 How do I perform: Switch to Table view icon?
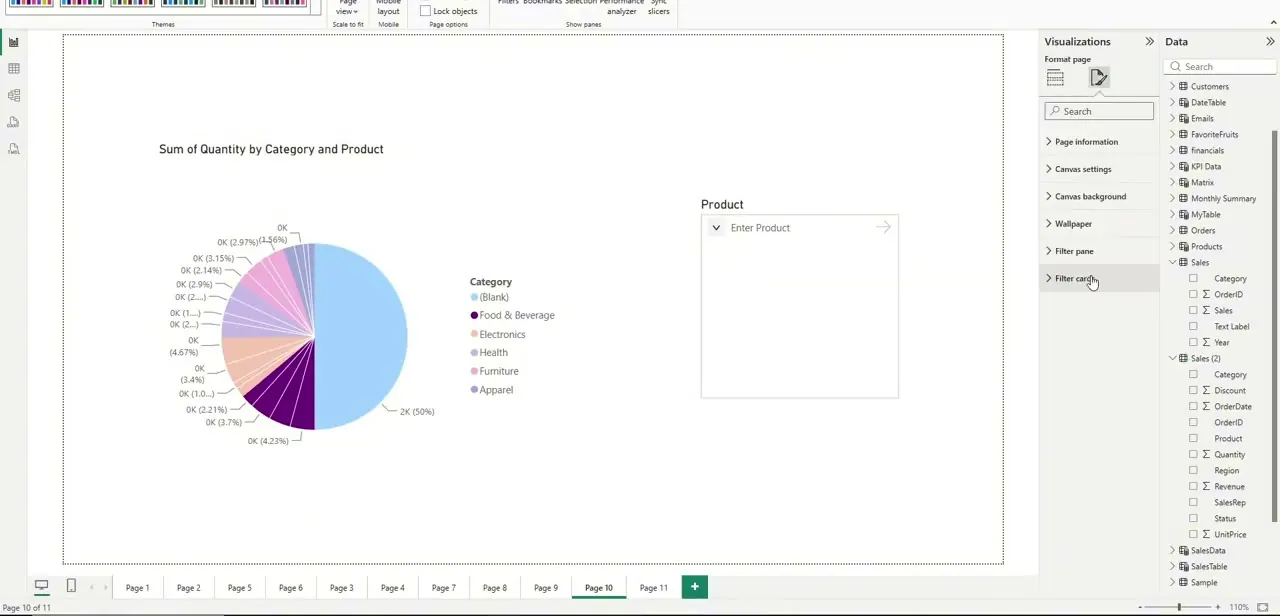click(14, 69)
